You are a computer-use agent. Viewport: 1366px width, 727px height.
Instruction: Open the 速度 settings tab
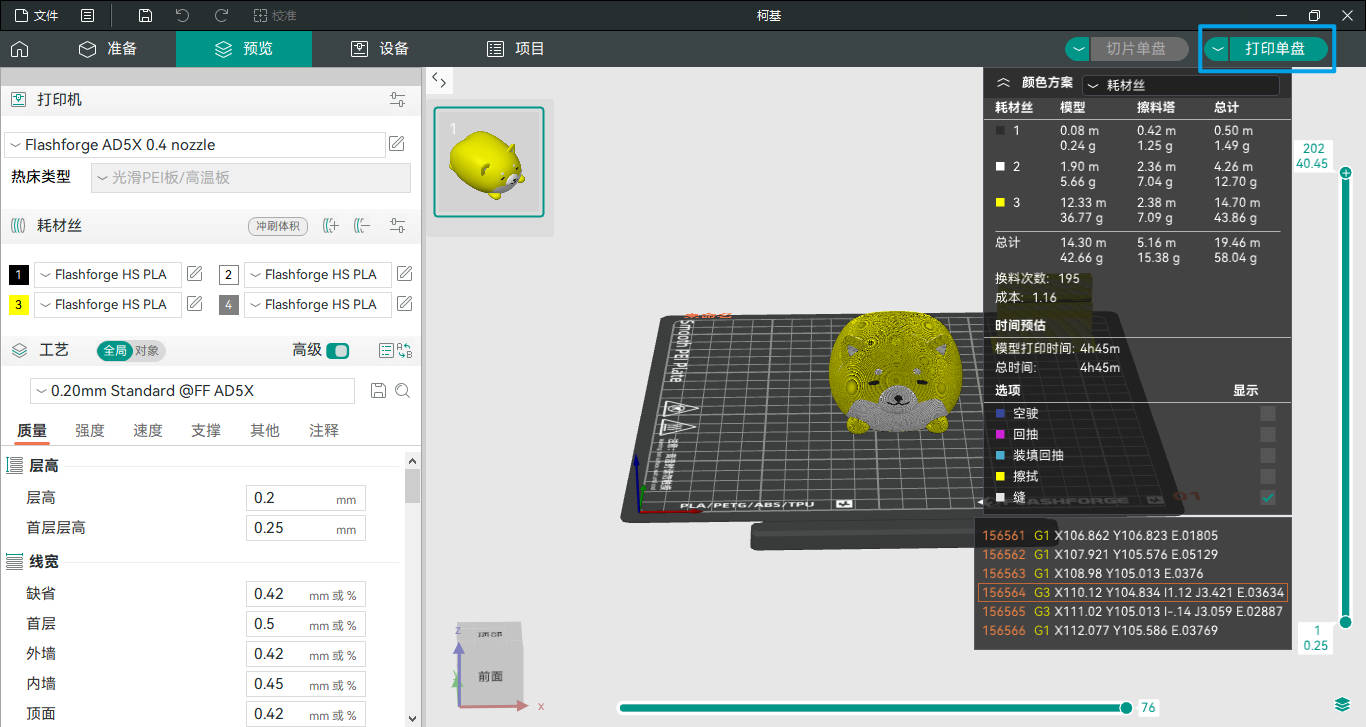coord(148,431)
